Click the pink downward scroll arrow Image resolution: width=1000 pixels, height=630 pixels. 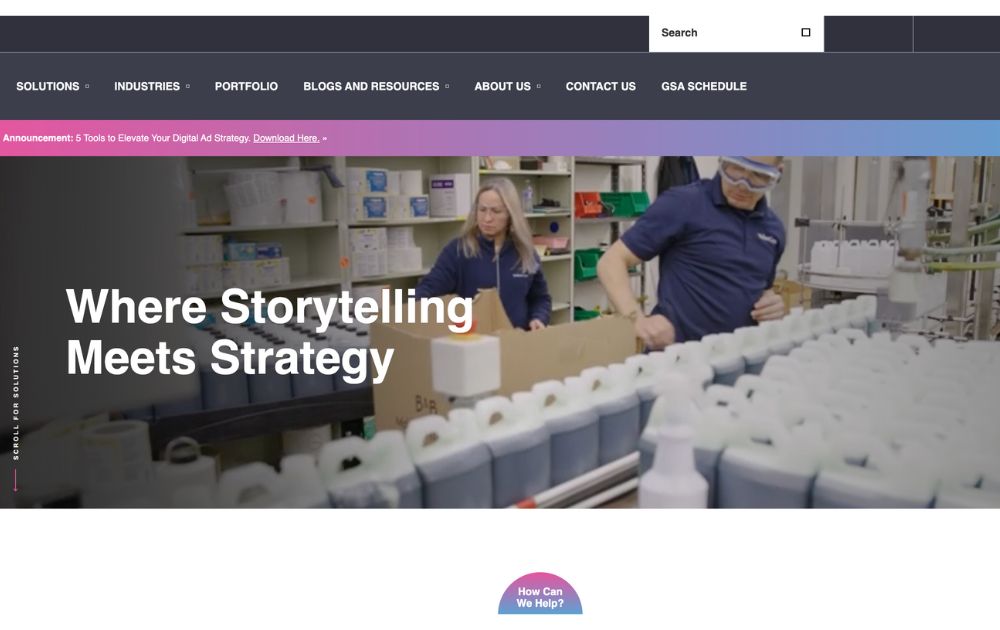click(15, 480)
